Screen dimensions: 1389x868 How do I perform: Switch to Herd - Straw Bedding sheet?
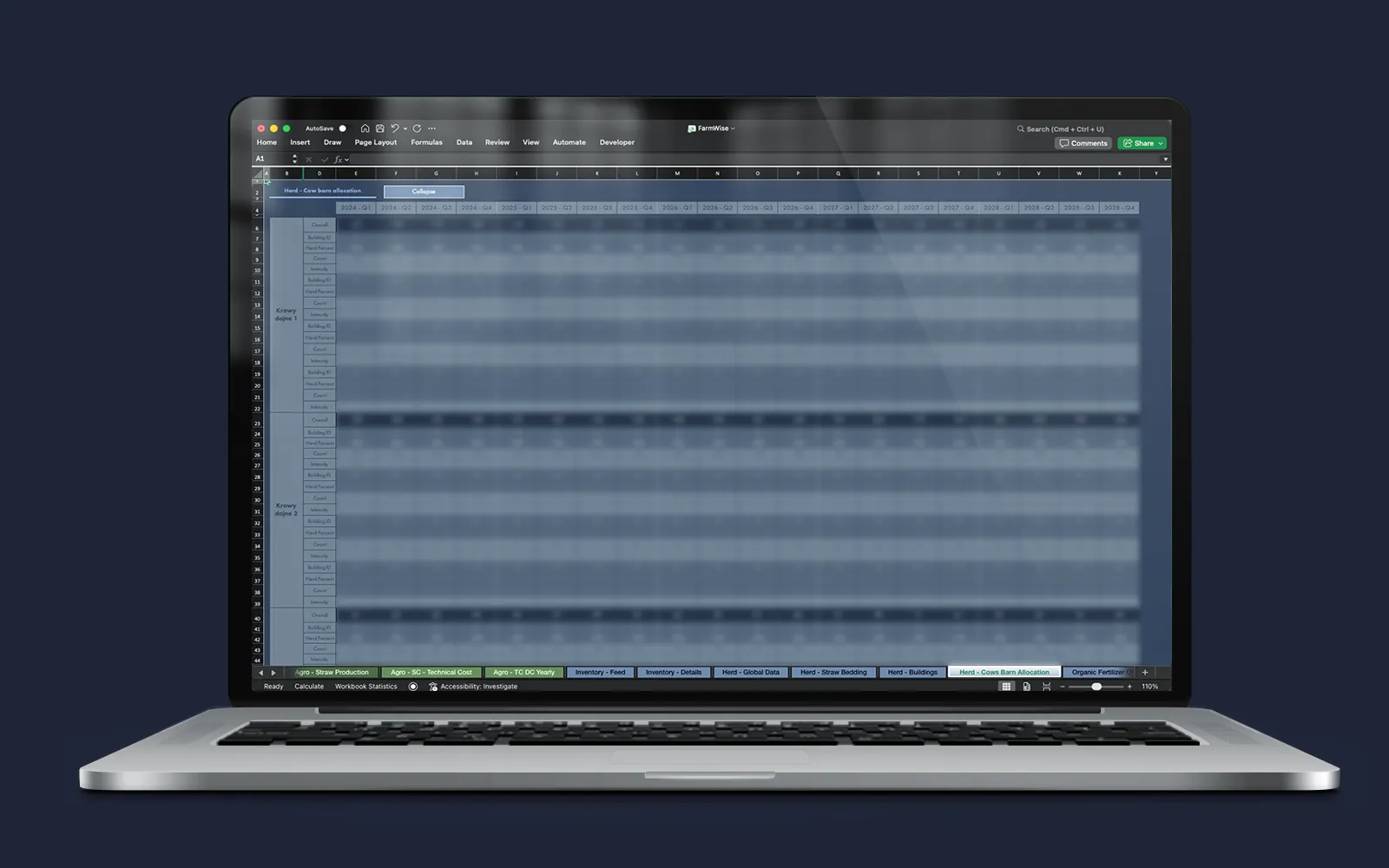click(x=833, y=673)
